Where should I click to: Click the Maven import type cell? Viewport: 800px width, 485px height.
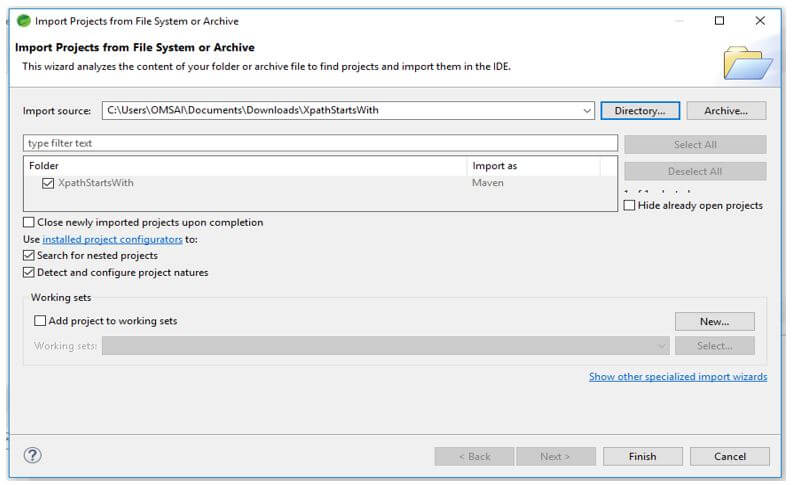pos(488,183)
